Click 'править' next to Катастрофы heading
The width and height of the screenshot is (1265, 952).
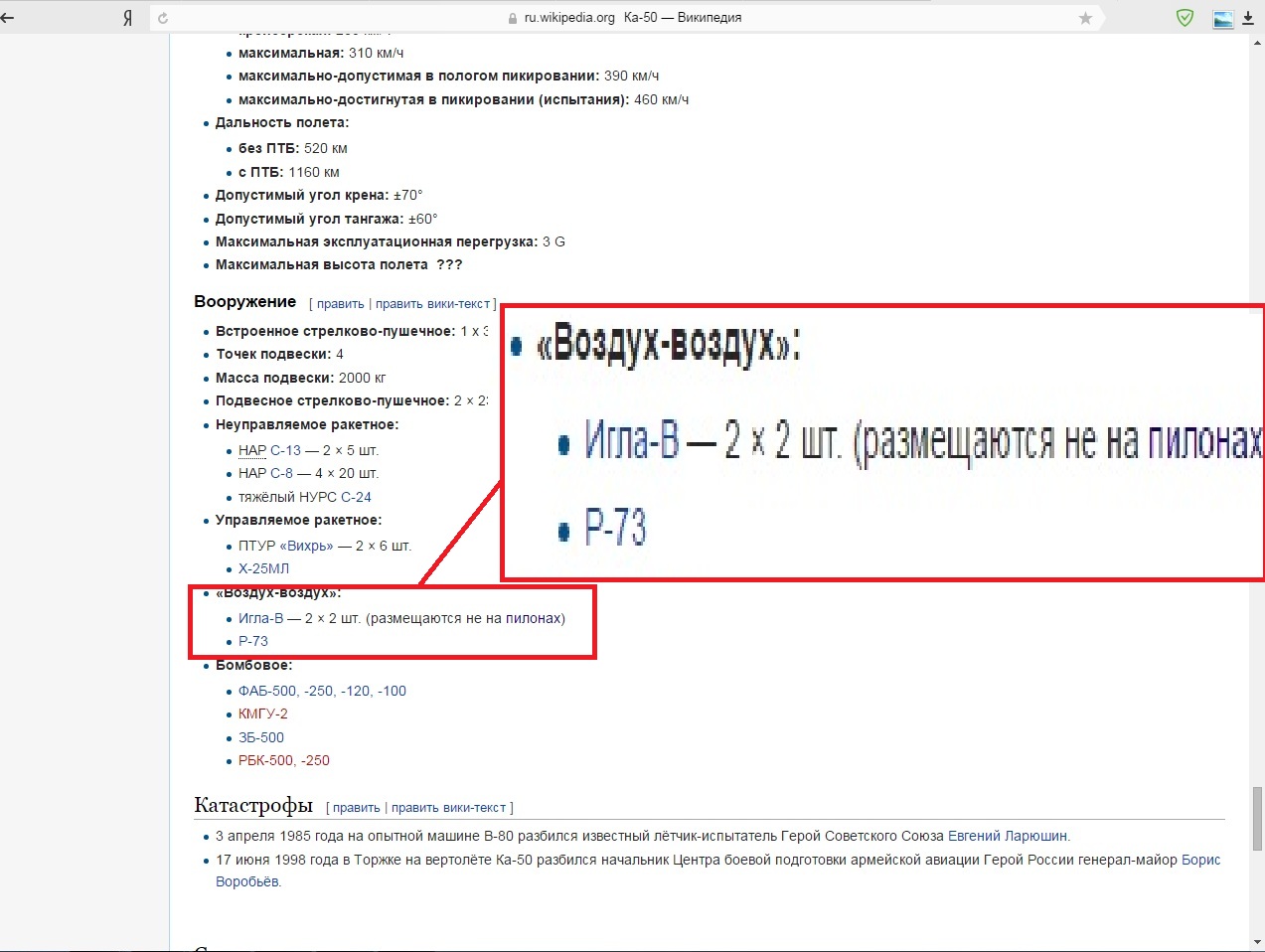[357, 808]
